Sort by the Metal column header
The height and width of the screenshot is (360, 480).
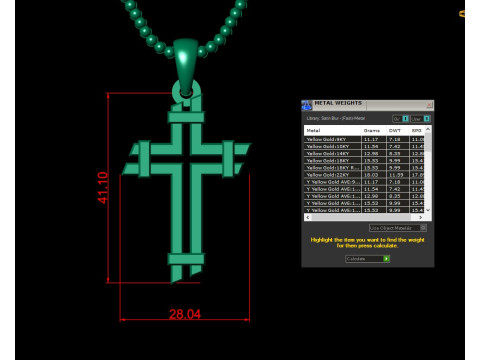[332, 130]
